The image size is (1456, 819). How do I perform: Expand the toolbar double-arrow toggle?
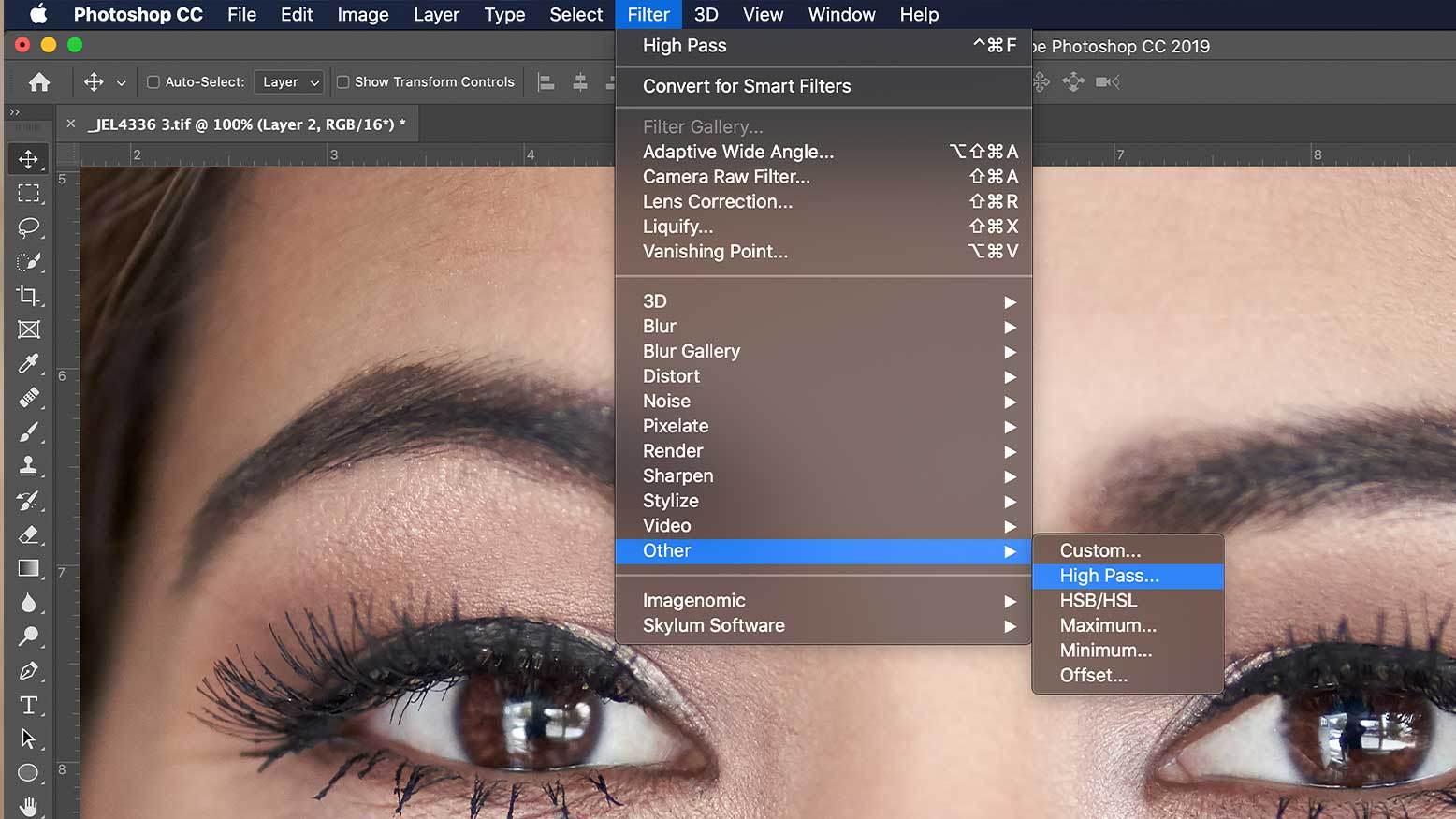point(14,112)
